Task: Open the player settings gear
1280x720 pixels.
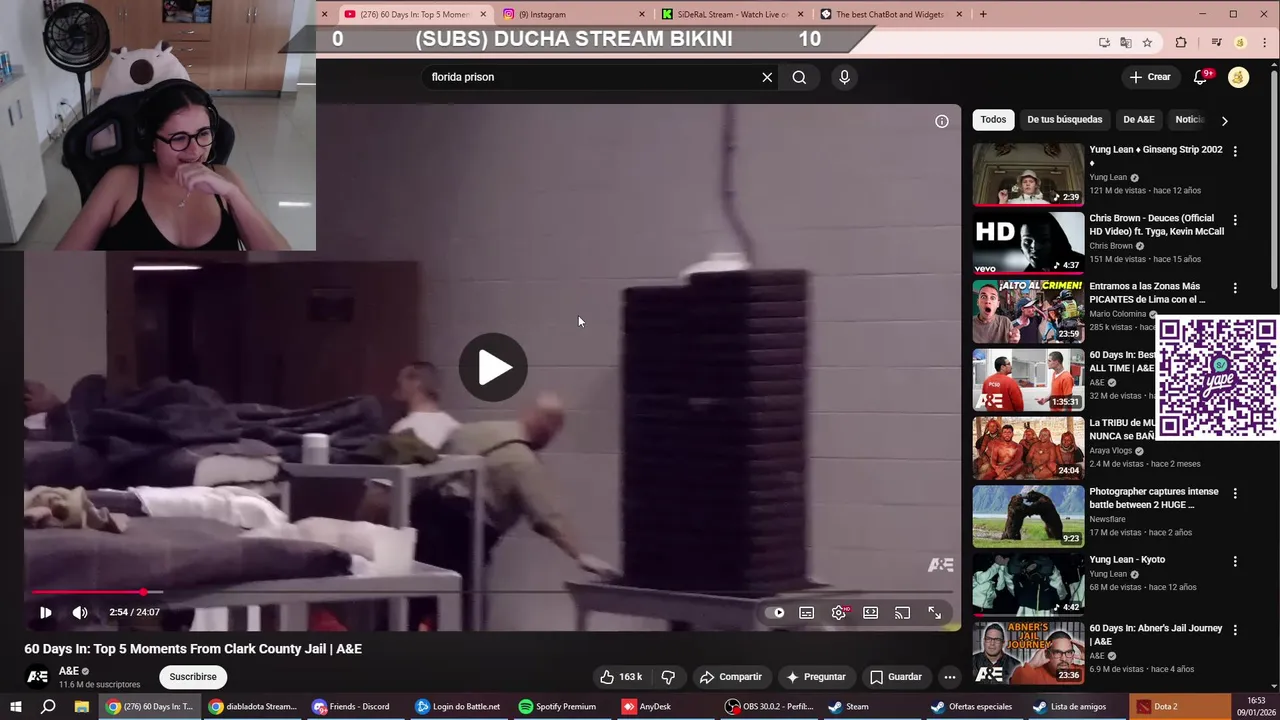Action: click(x=839, y=613)
